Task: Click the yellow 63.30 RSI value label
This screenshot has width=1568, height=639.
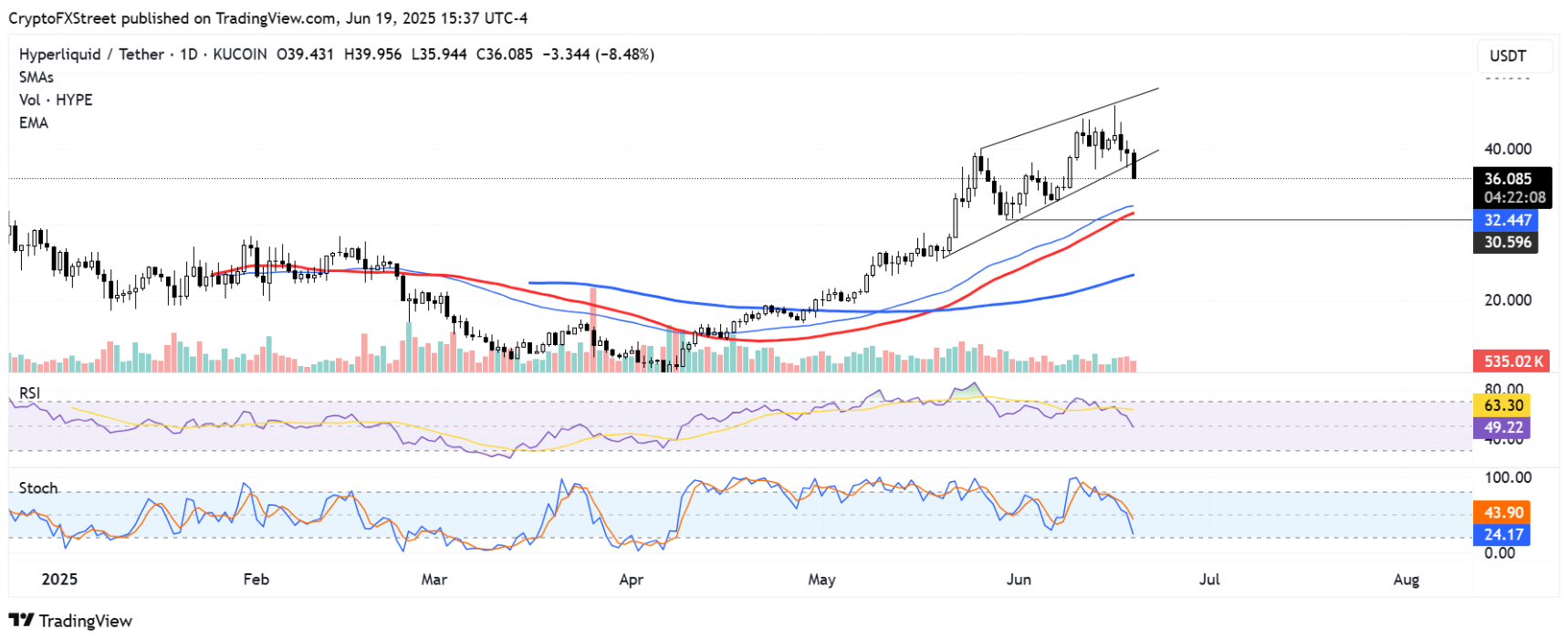Action: coord(1503,405)
